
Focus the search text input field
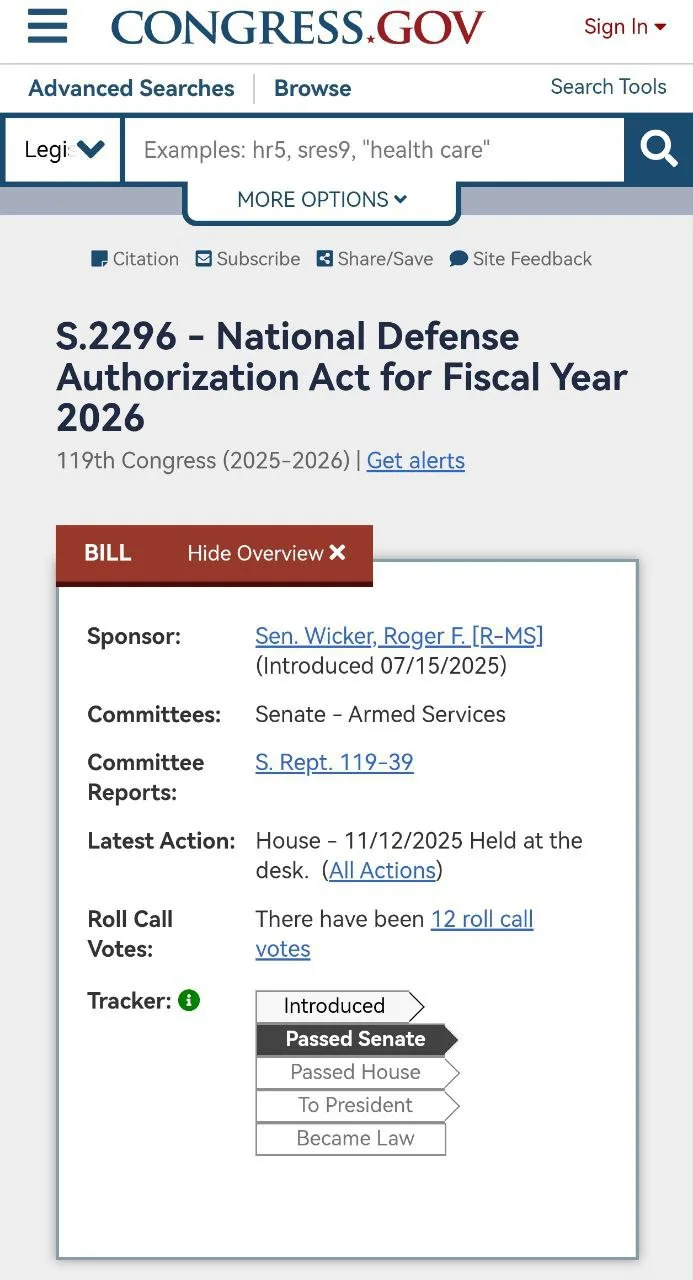pyautogui.click(x=372, y=150)
